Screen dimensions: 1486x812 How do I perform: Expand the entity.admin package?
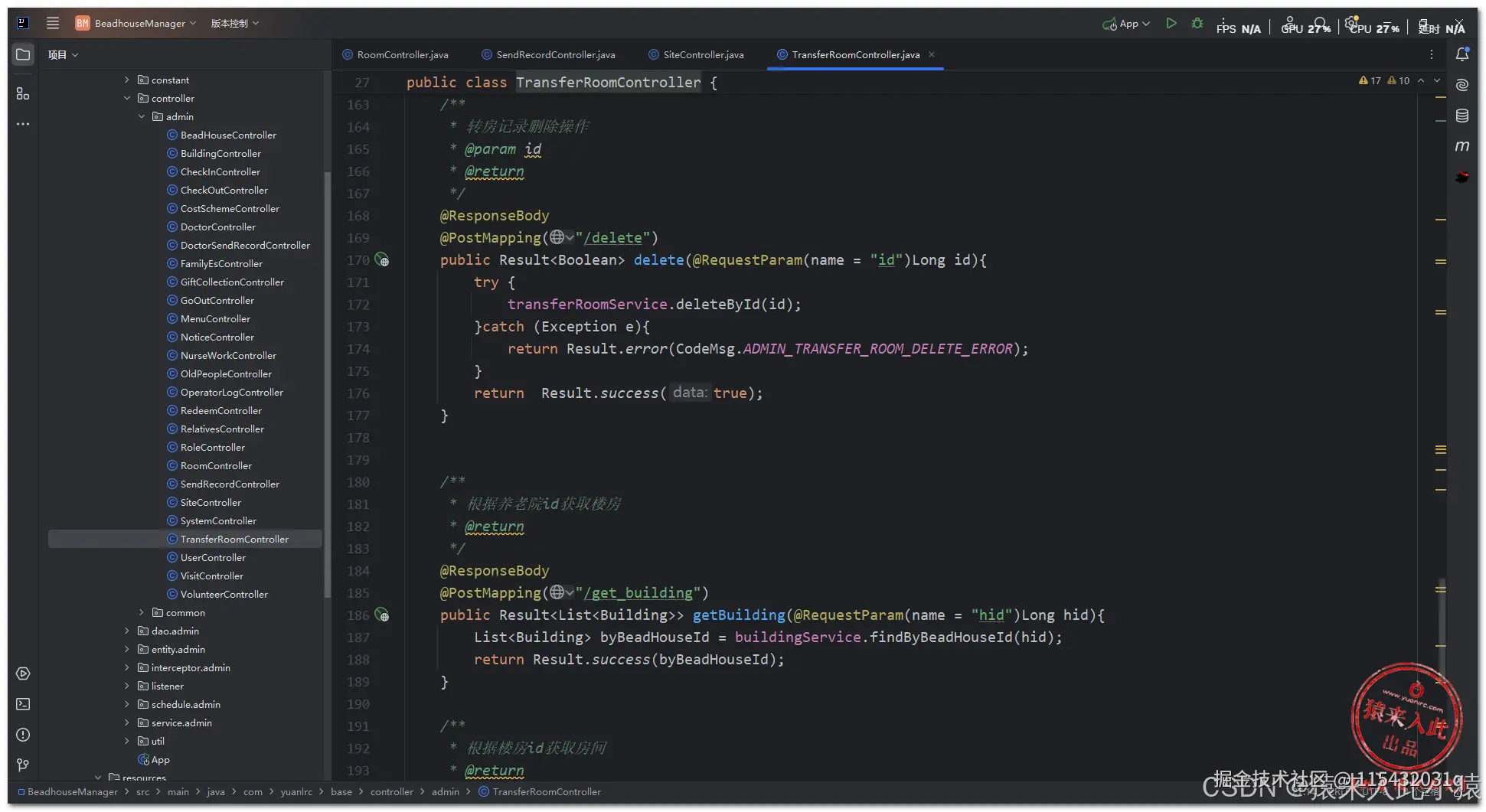(127, 649)
